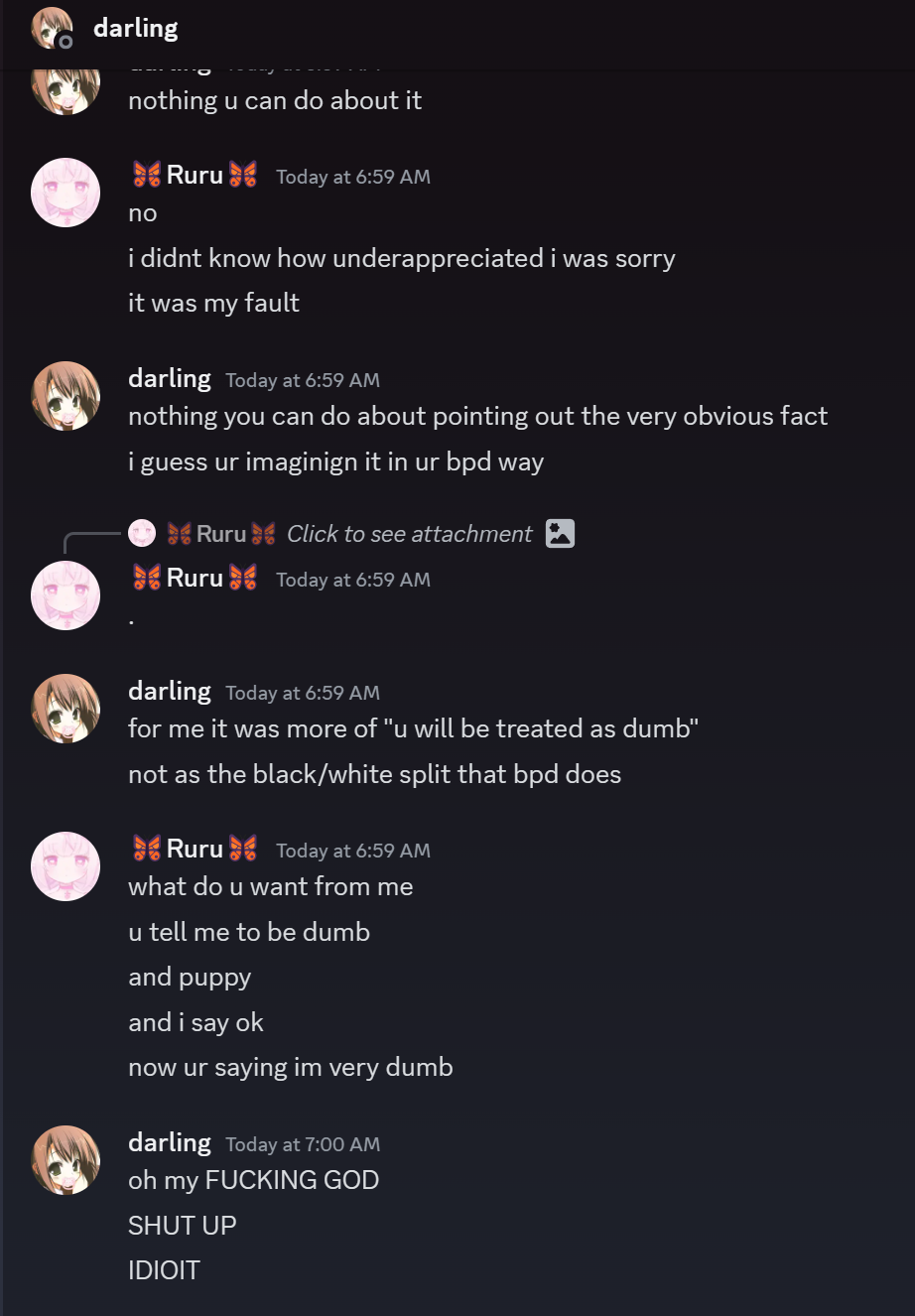The width and height of the screenshot is (915, 1316).
Task: Click 'Click to see attachment' reply link
Action: [x=409, y=534]
